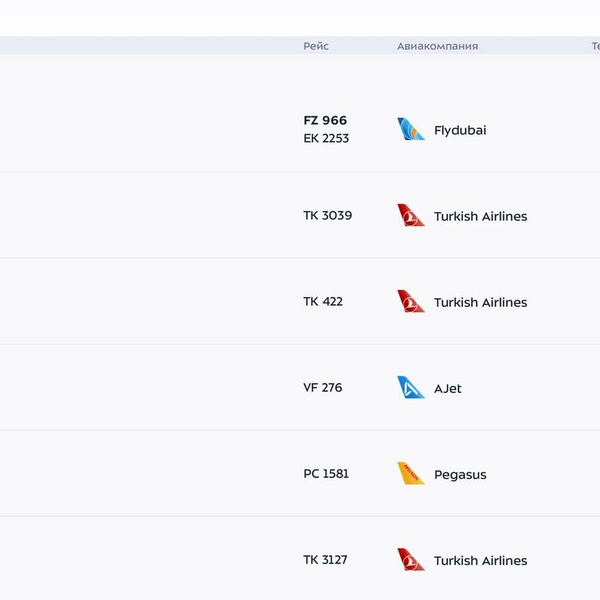Click Turkish Airlines name for TK 422
Screen dimensions: 600x600
pyautogui.click(x=480, y=303)
